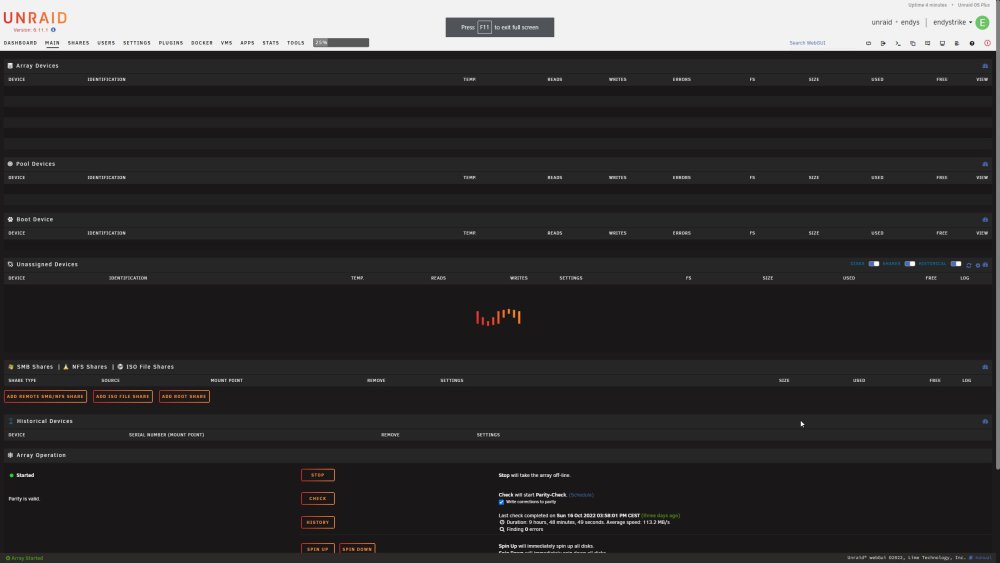Click the file manager copy icon
1000x563 pixels.
(x=913, y=43)
